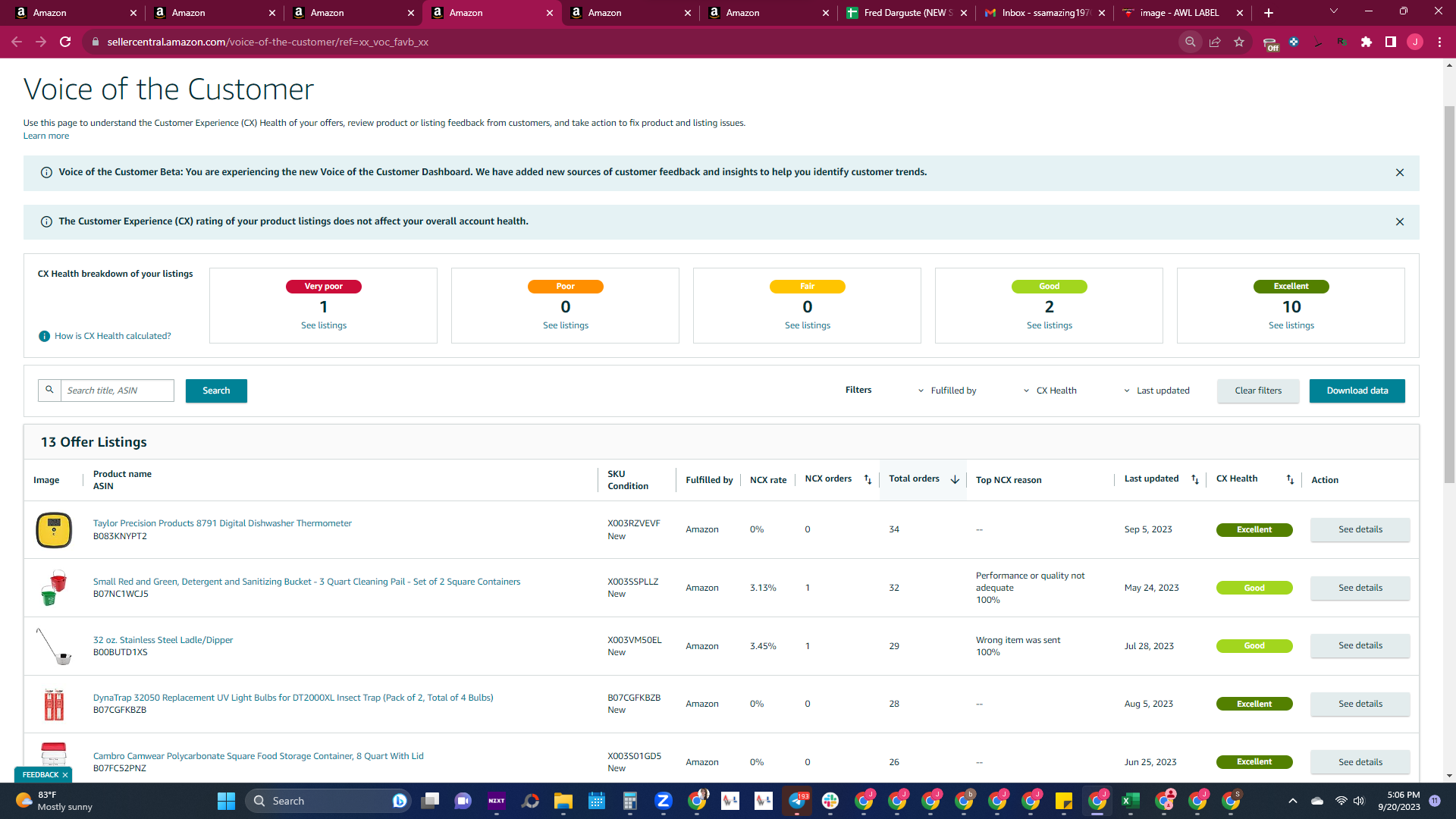Open a new browser tab
The image size is (1456, 819).
1269,13
